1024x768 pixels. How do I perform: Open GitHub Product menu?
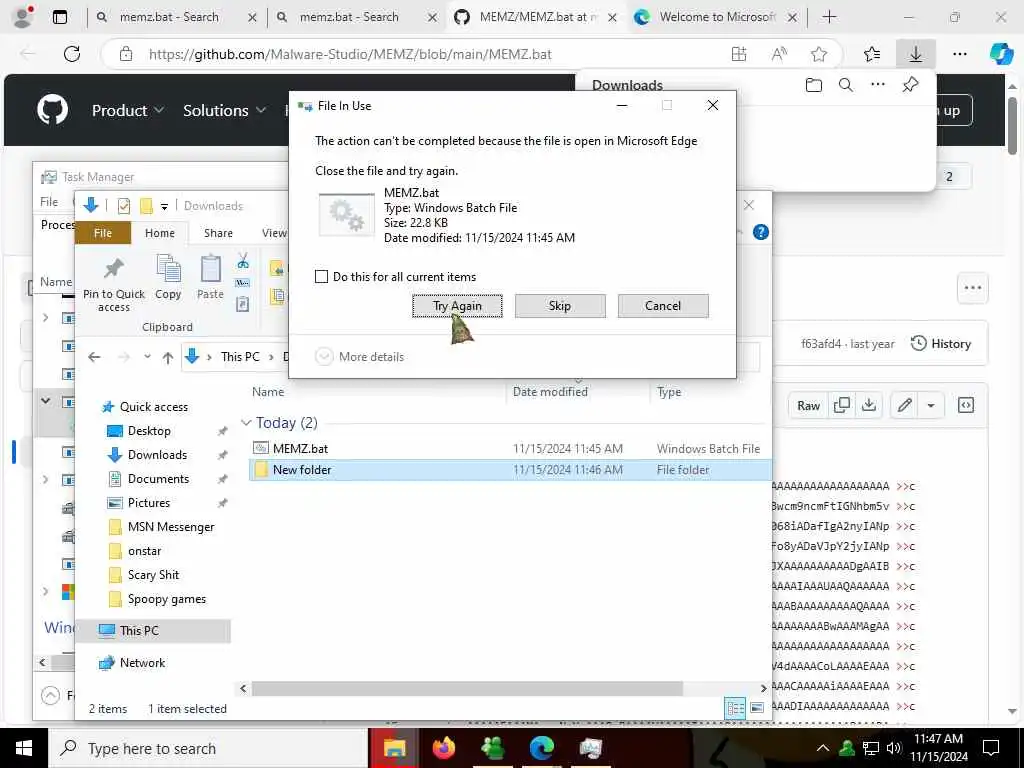pyautogui.click(x=127, y=110)
